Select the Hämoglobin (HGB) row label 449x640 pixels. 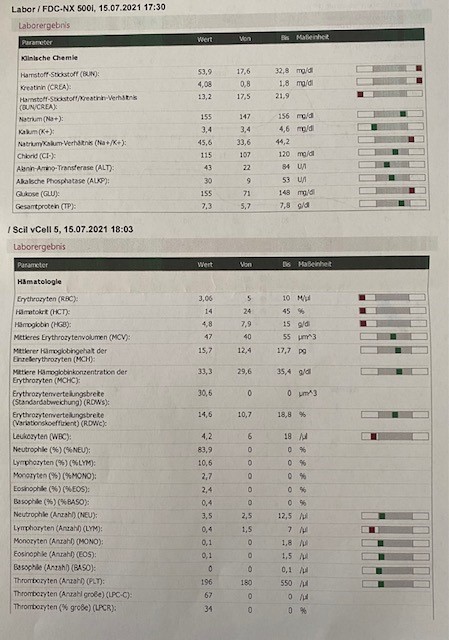tap(43, 324)
